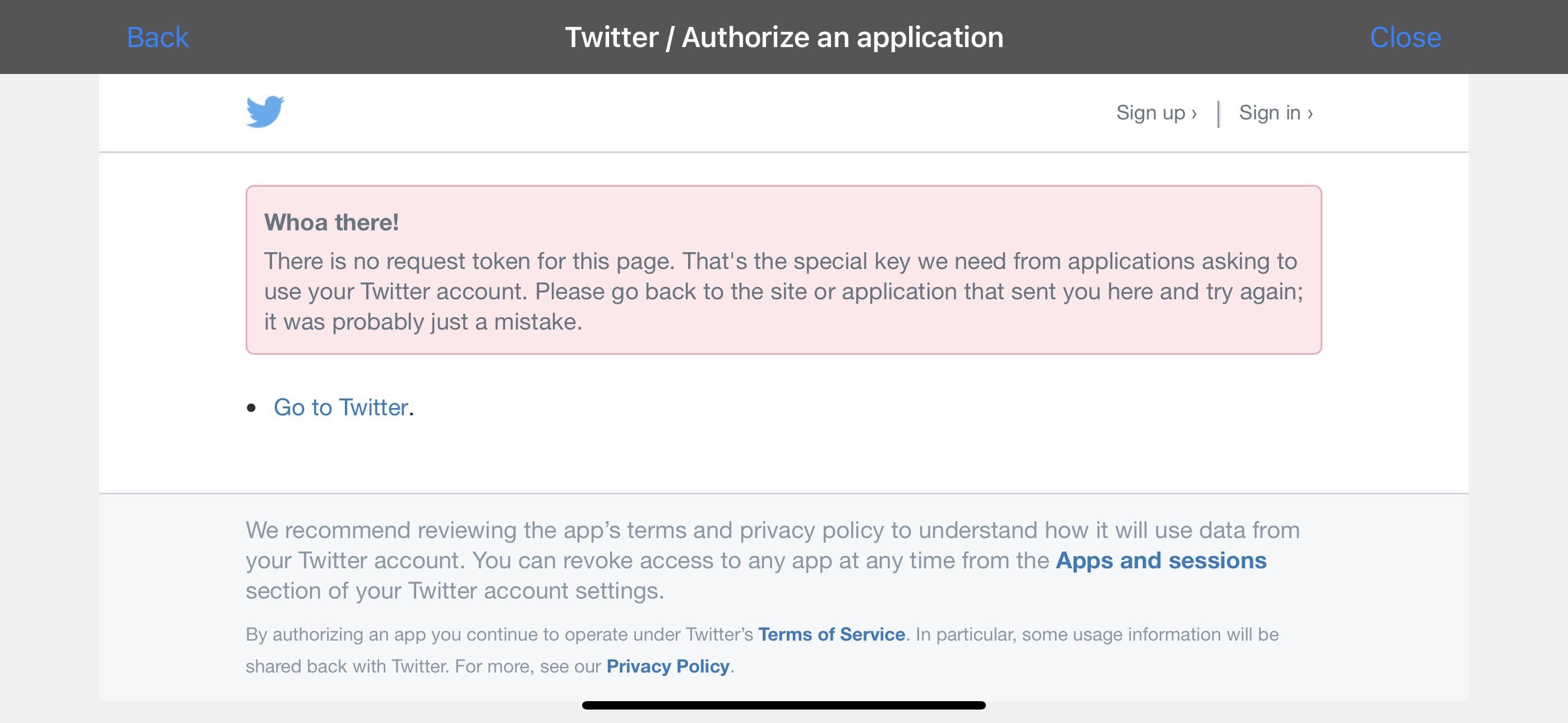This screenshot has height=723, width=1568.
Task: Tap the Back button in header
Action: click(158, 37)
